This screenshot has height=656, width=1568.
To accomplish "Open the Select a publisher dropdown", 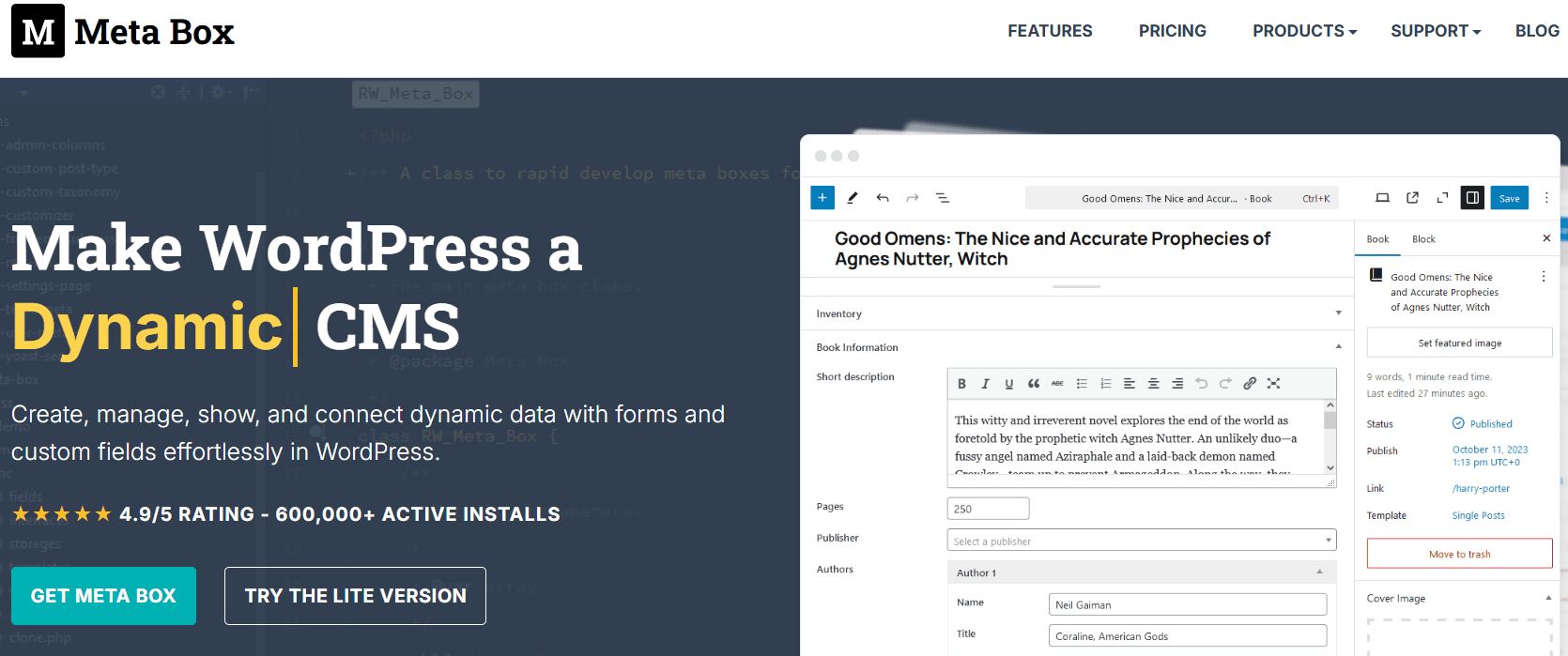I will (x=1142, y=541).
